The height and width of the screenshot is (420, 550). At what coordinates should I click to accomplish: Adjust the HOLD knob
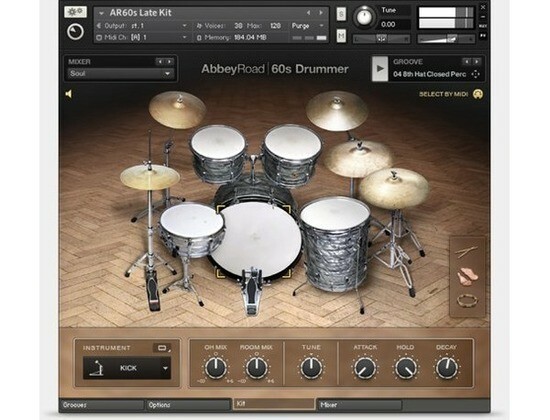coord(405,368)
